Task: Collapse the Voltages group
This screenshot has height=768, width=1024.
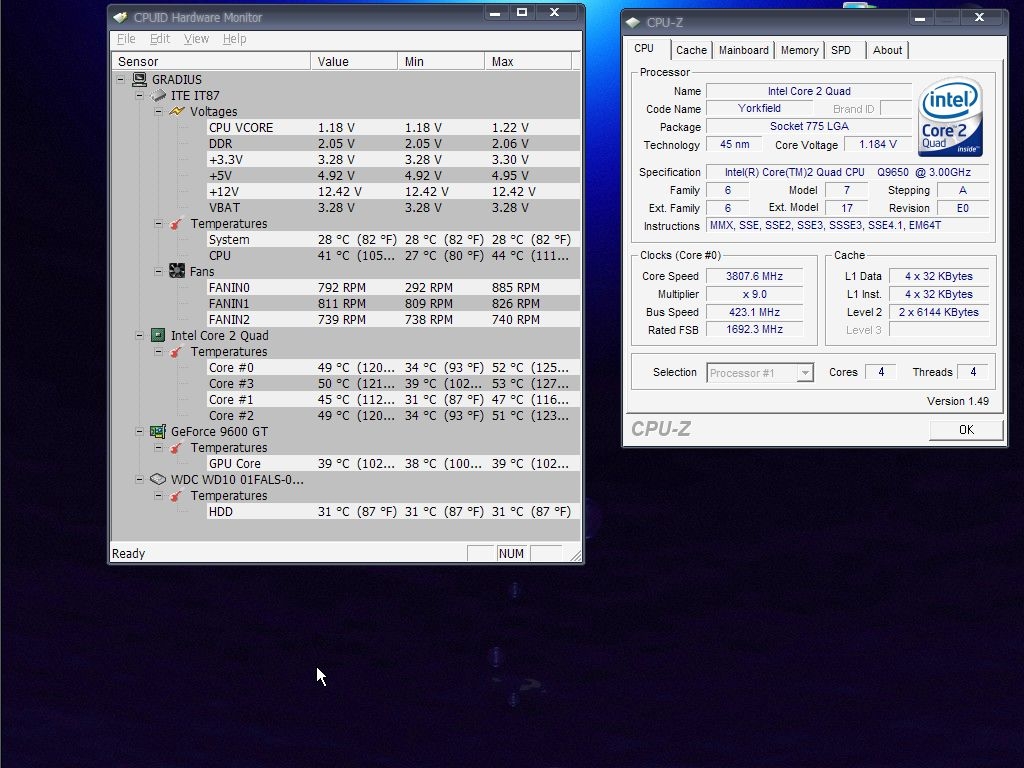Action: click(x=159, y=112)
